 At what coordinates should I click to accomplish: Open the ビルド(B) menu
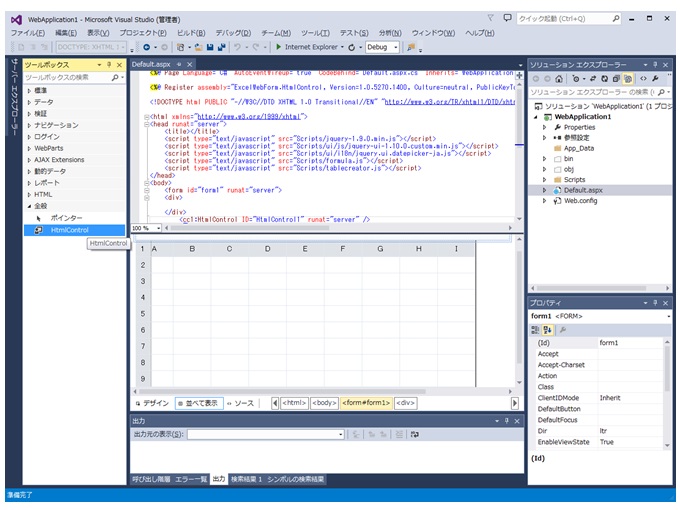(x=191, y=33)
